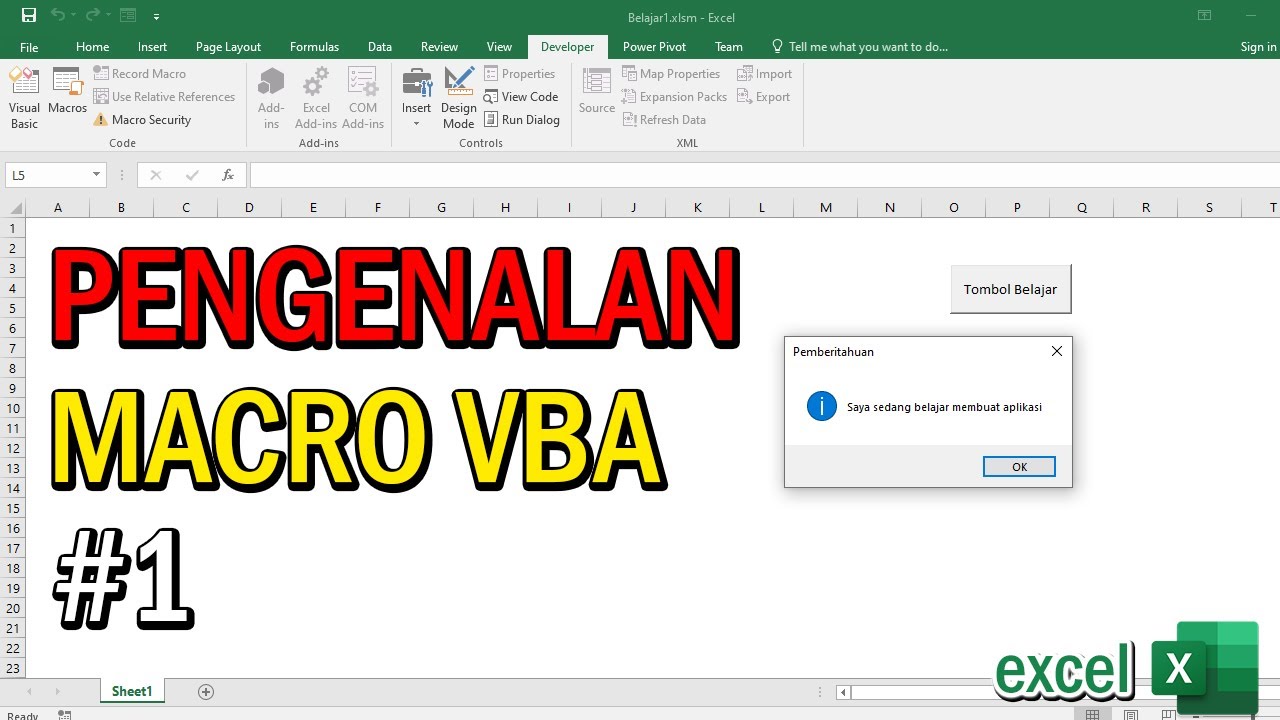The image size is (1280, 720).
Task: Click Sign in
Action: pyautogui.click(x=1258, y=47)
